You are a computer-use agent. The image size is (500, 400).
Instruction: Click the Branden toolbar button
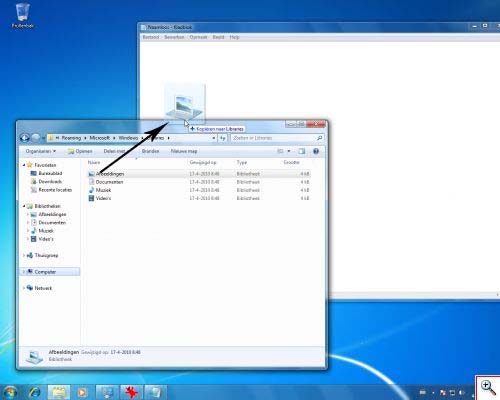coord(150,151)
